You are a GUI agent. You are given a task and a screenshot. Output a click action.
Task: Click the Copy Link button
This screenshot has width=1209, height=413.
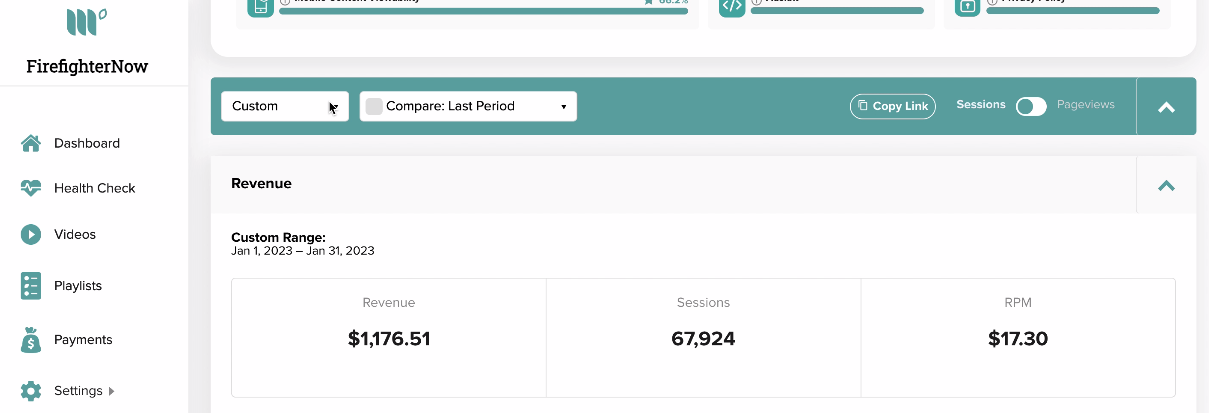pyautogui.click(x=893, y=106)
